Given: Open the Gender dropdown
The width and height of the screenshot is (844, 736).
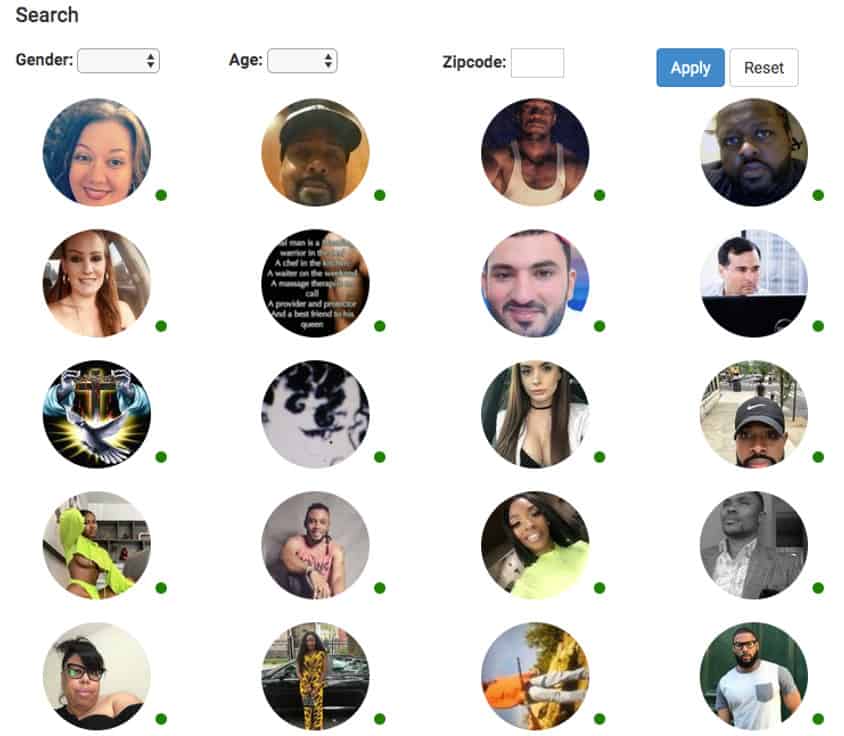Looking at the screenshot, I should [x=118, y=60].
